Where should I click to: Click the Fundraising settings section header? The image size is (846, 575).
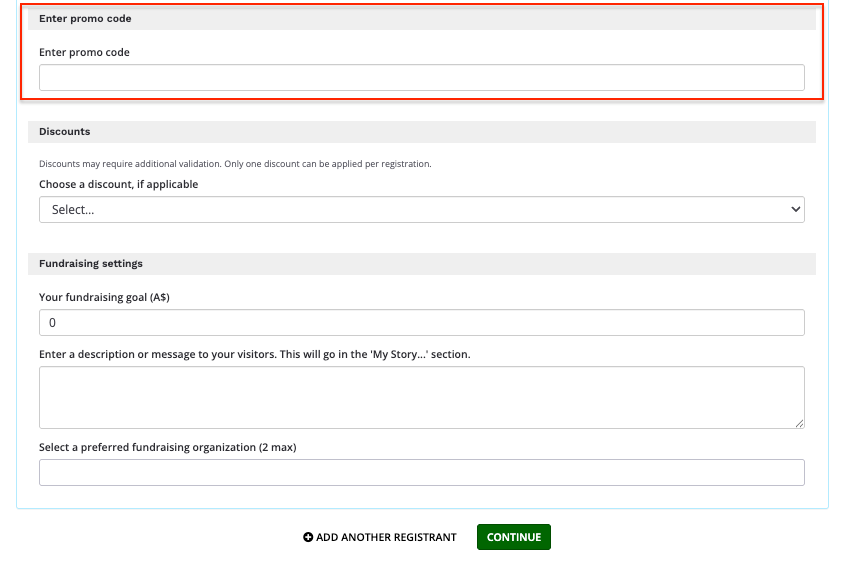point(91,264)
